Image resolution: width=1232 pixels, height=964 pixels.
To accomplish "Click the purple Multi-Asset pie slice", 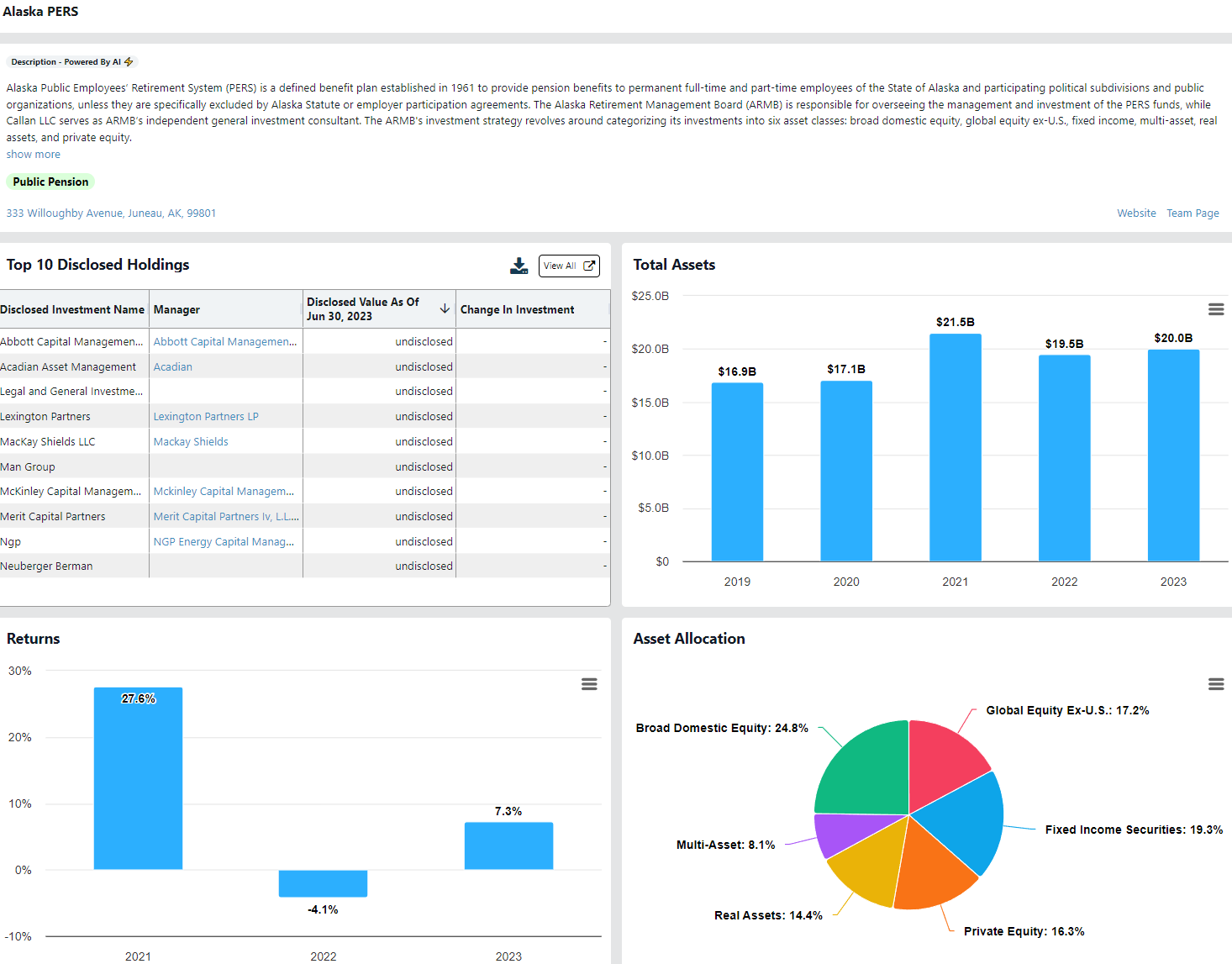I will 849,832.
